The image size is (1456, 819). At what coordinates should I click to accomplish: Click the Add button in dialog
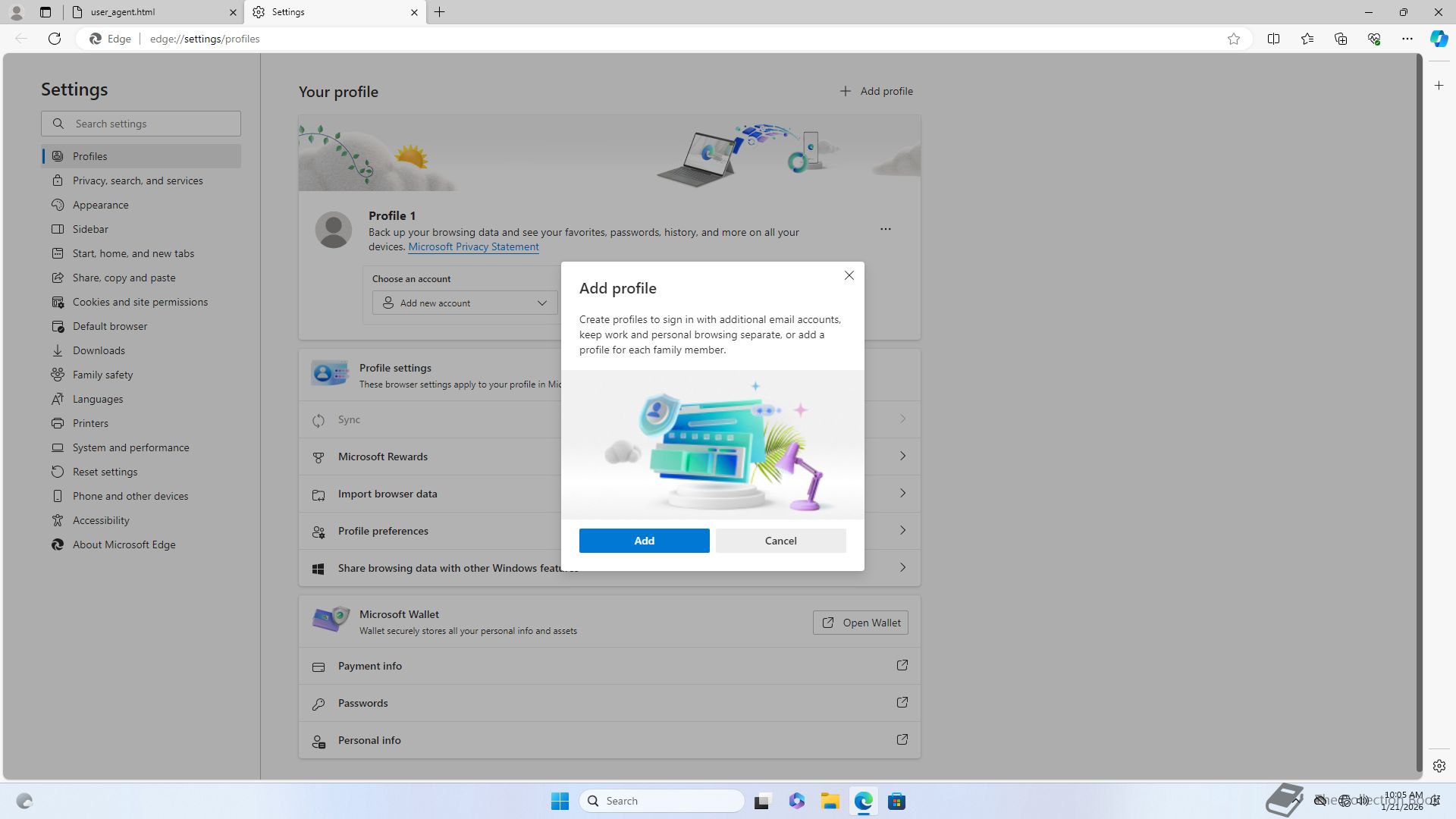coord(644,541)
